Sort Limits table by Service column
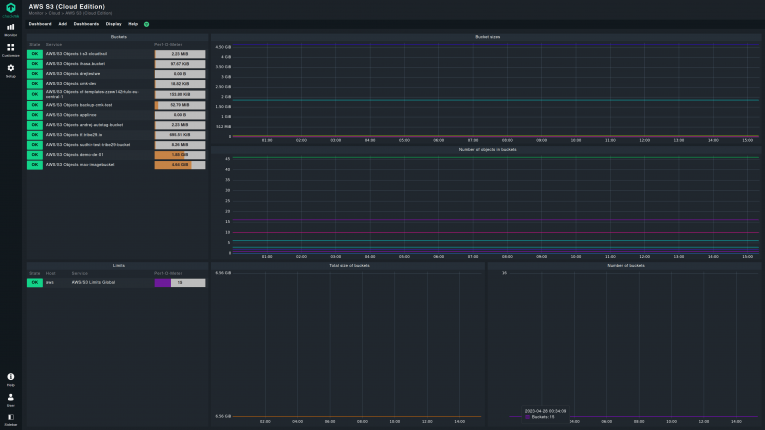The height and width of the screenshot is (430, 765). click(x=80, y=273)
